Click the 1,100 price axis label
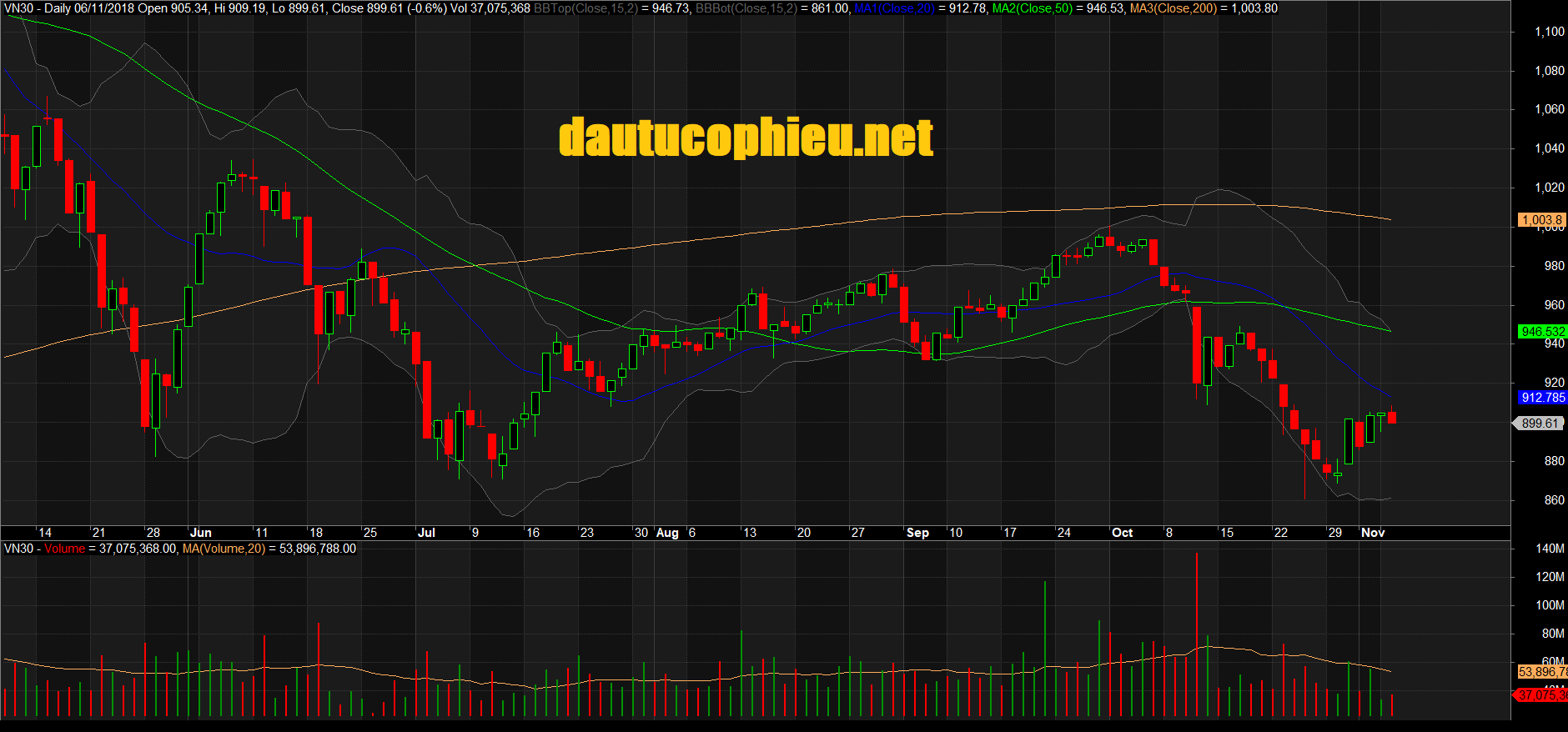The image size is (1568, 732). pyautogui.click(x=1550, y=32)
